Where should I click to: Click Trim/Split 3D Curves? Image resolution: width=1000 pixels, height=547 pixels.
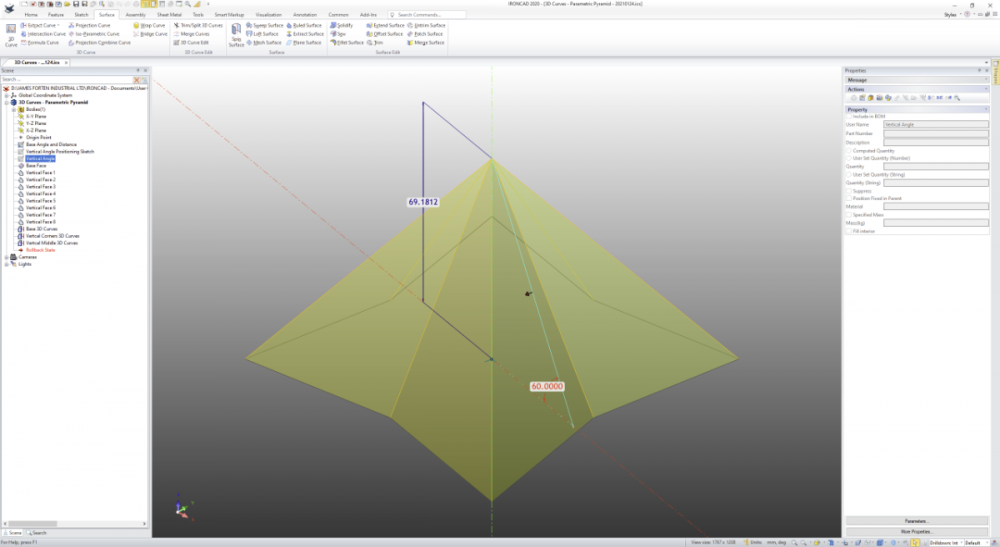tap(198, 26)
